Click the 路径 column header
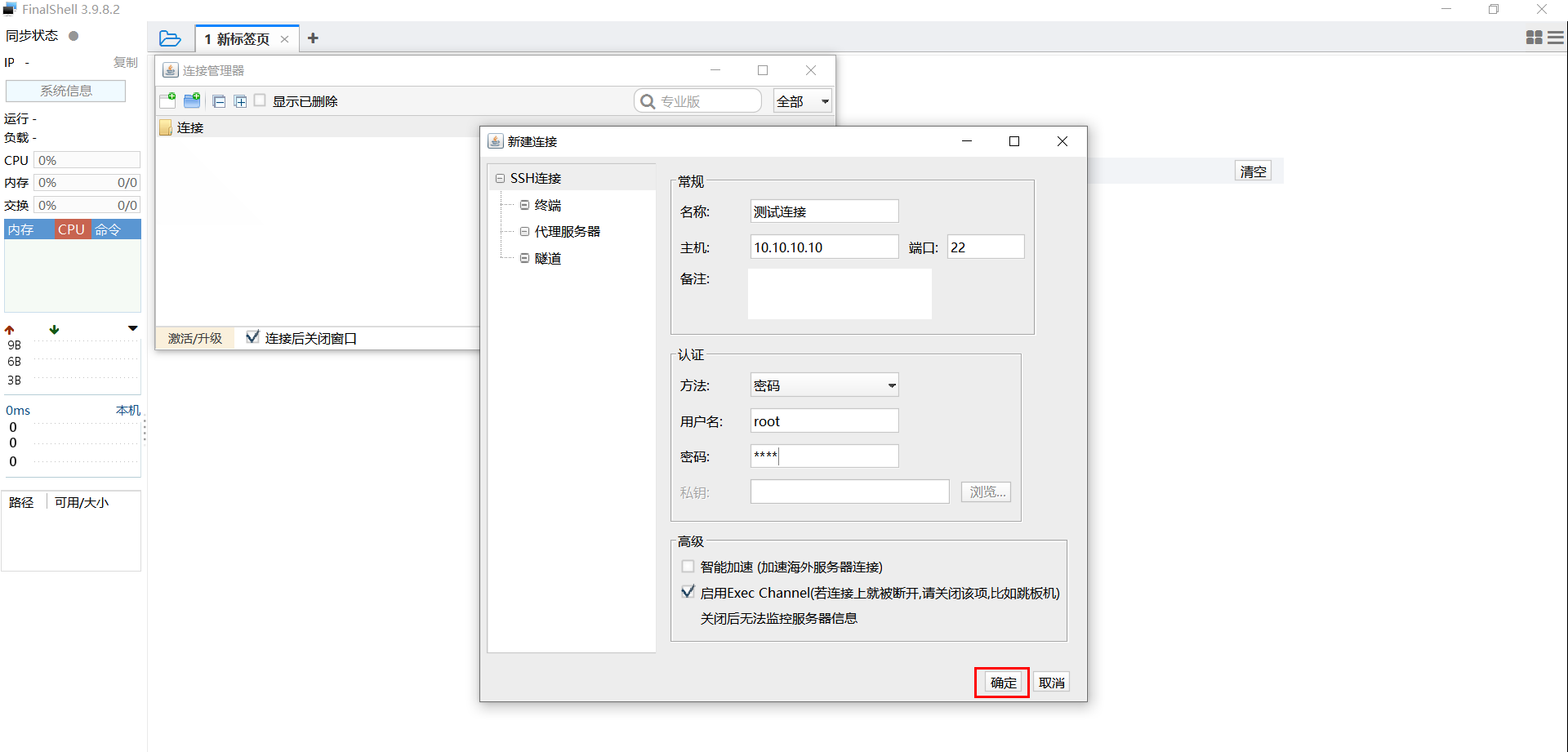Image resolution: width=1568 pixels, height=752 pixels. point(22,502)
